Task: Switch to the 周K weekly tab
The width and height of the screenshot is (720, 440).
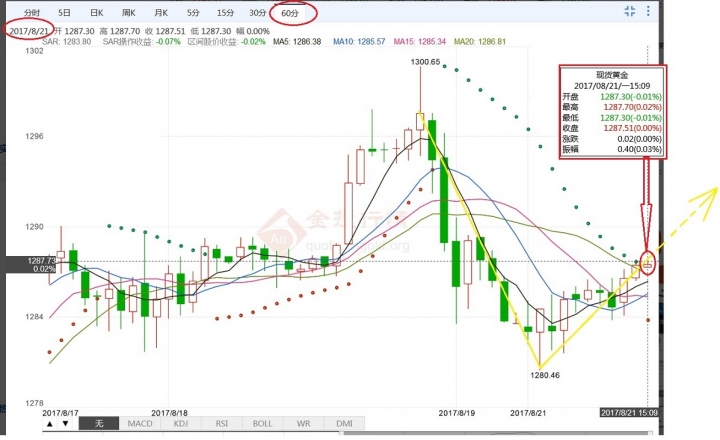Action: [129, 13]
